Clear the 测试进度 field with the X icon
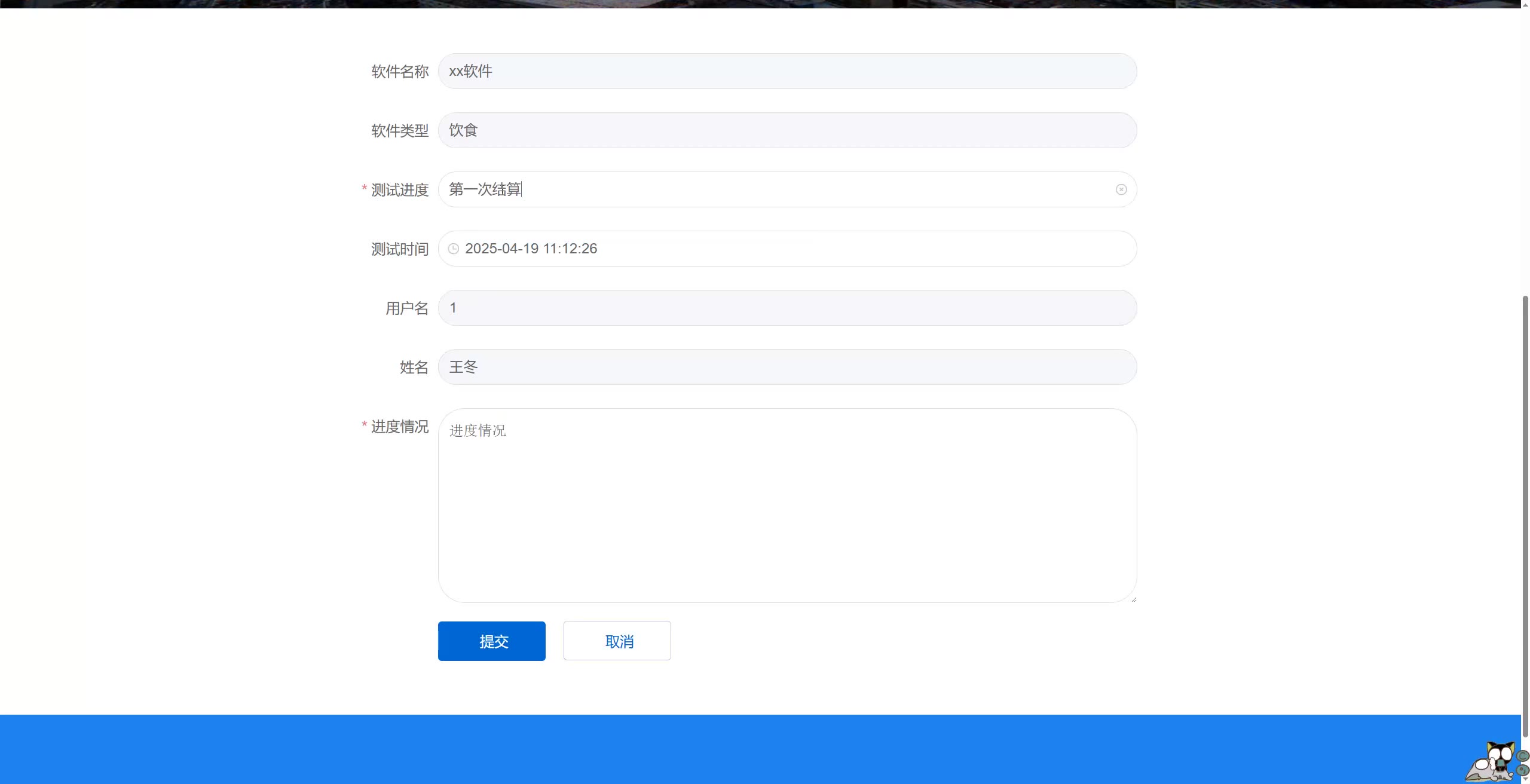 (1121, 189)
